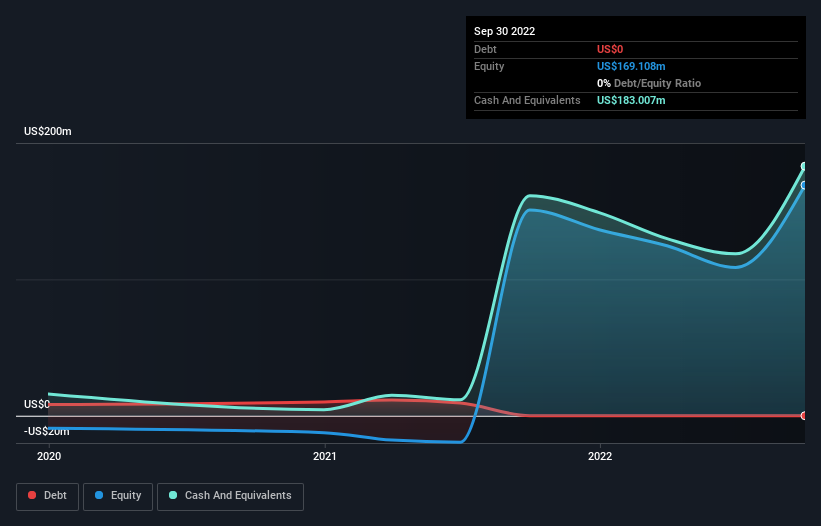Image resolution: width=821 pixels, height=526 pixels.
Task: Click the 2021 x-axis label
Action: click(x=325, y=456)
